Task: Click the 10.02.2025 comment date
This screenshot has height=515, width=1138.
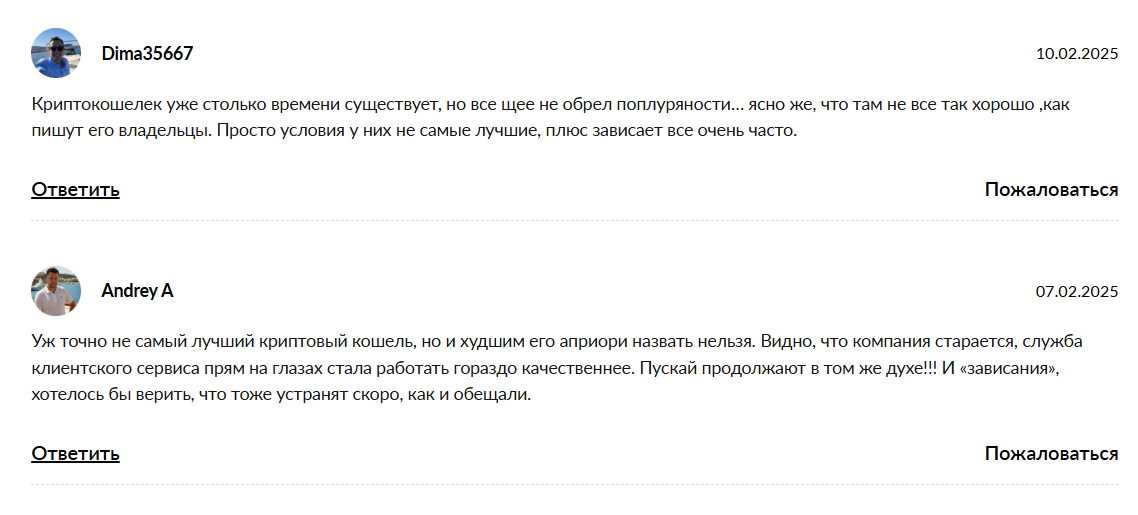Action: (x=1076, y=54)
